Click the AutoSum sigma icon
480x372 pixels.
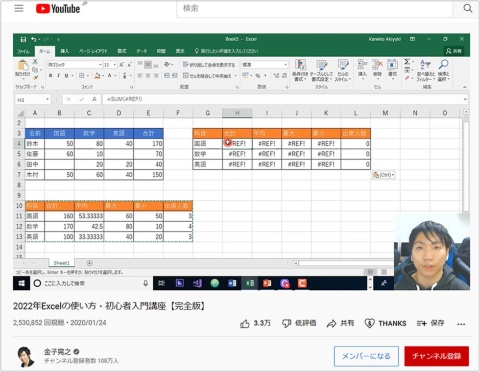click(x=407, y=62)
